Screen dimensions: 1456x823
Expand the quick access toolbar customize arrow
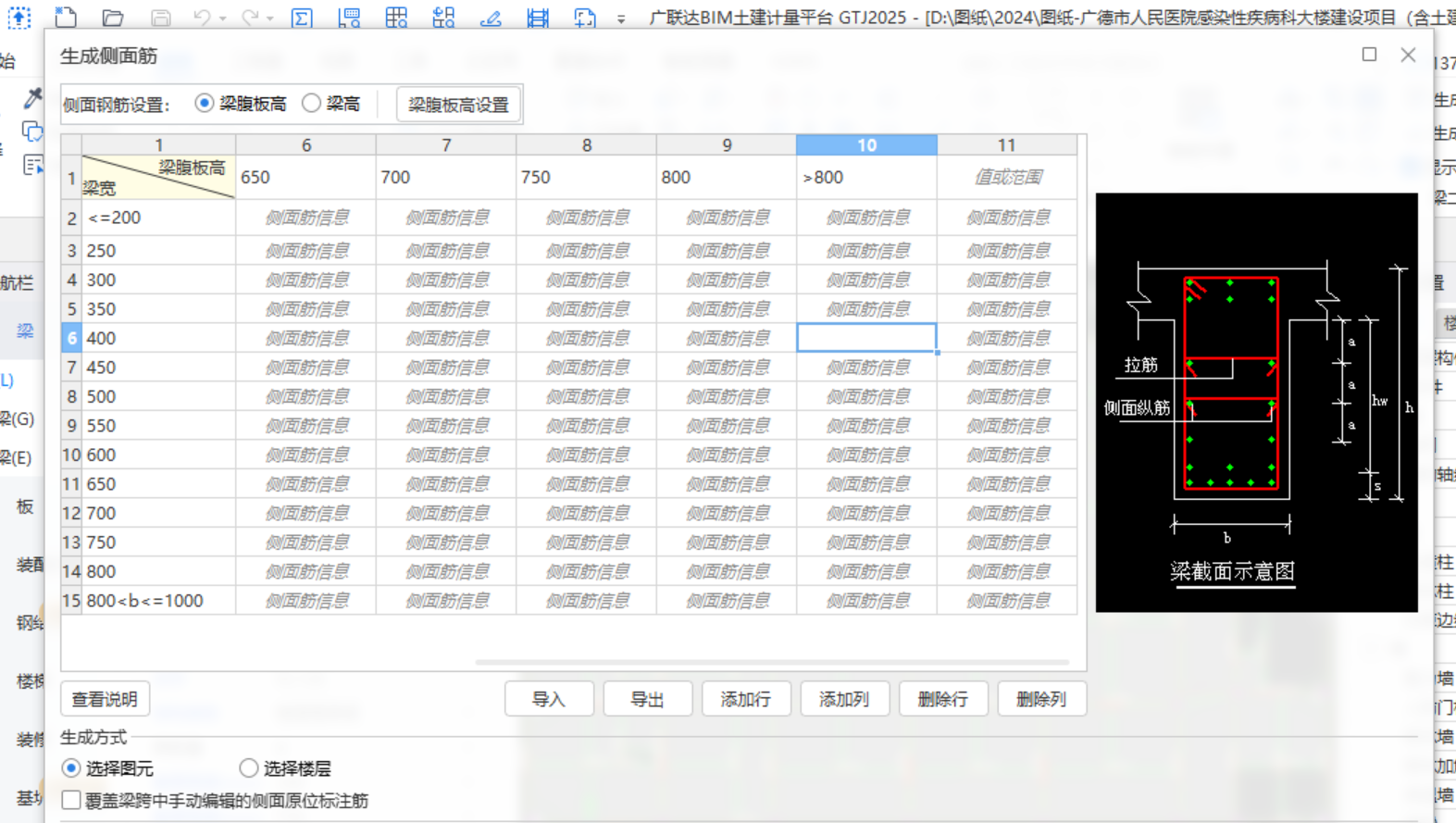pos(621,18)
